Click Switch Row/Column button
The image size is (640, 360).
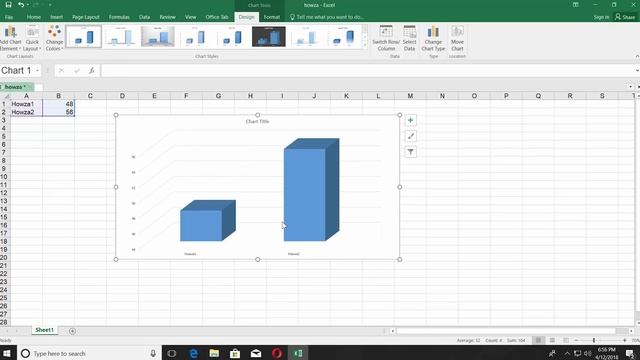pyautogui.click(x=386, y=38)
